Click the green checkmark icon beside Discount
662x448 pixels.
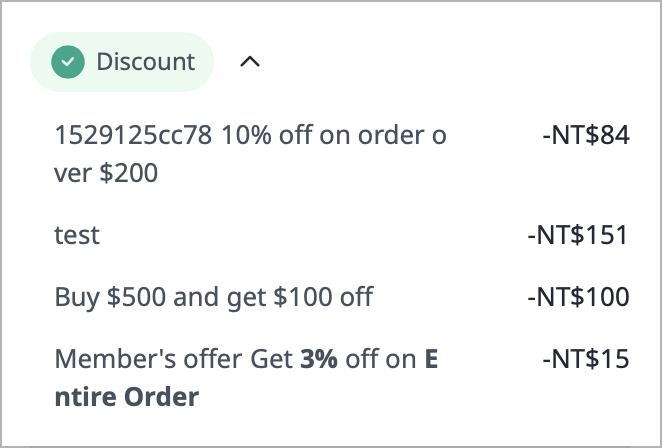68,62
